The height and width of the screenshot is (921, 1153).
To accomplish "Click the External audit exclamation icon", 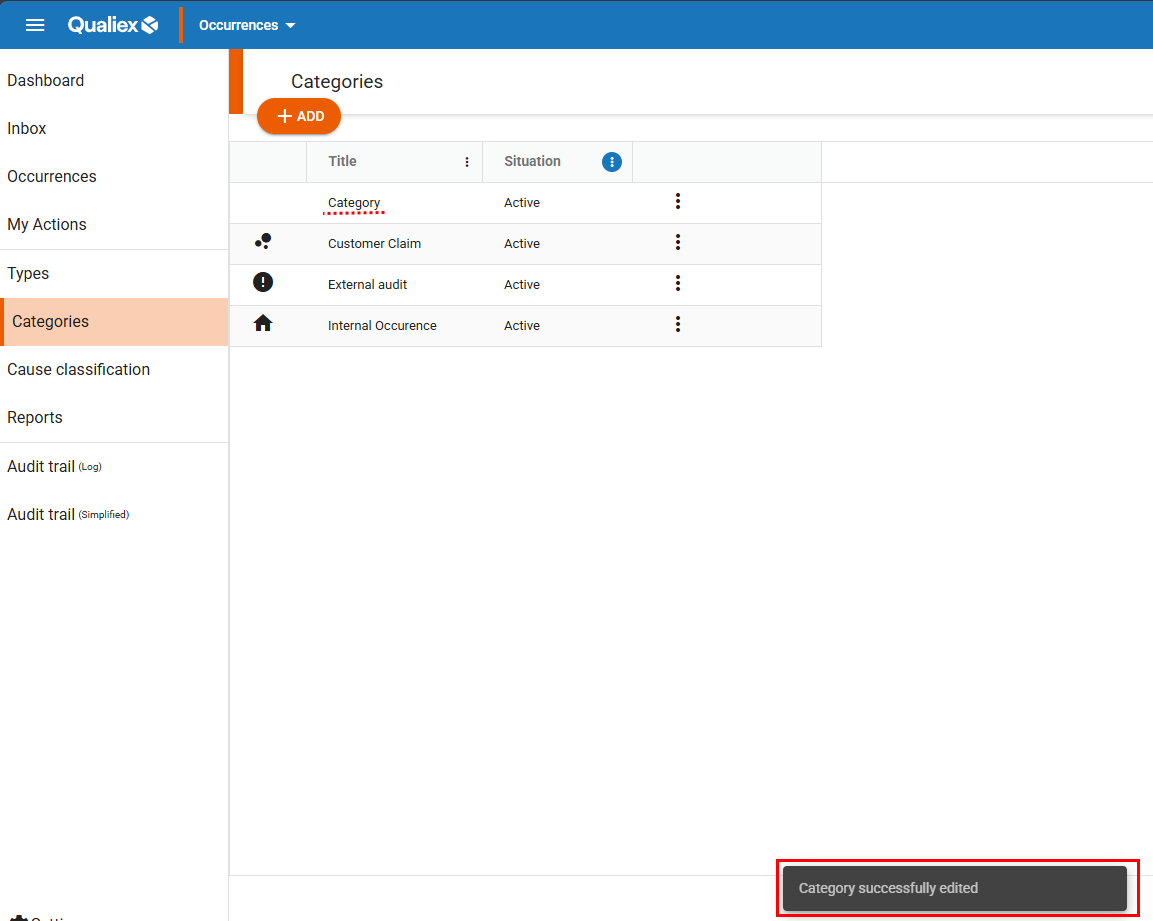I will pos(263,283).
